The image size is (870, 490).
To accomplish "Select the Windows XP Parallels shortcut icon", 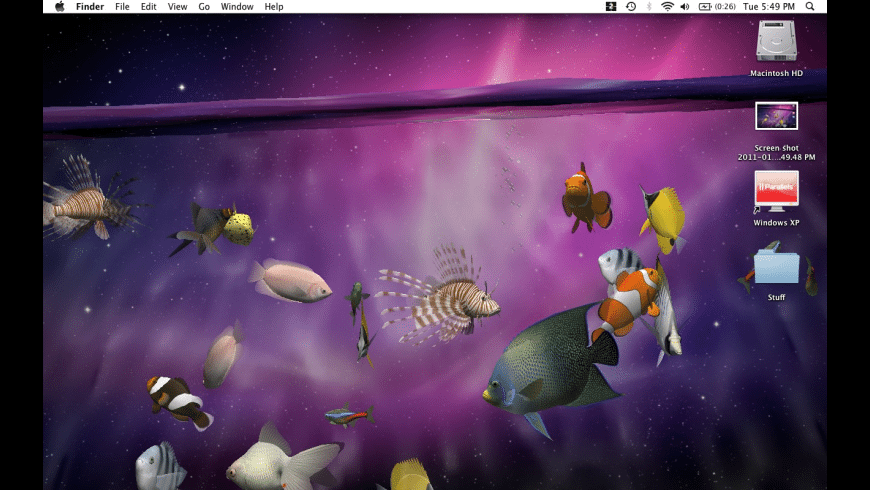I will (776, 191).
